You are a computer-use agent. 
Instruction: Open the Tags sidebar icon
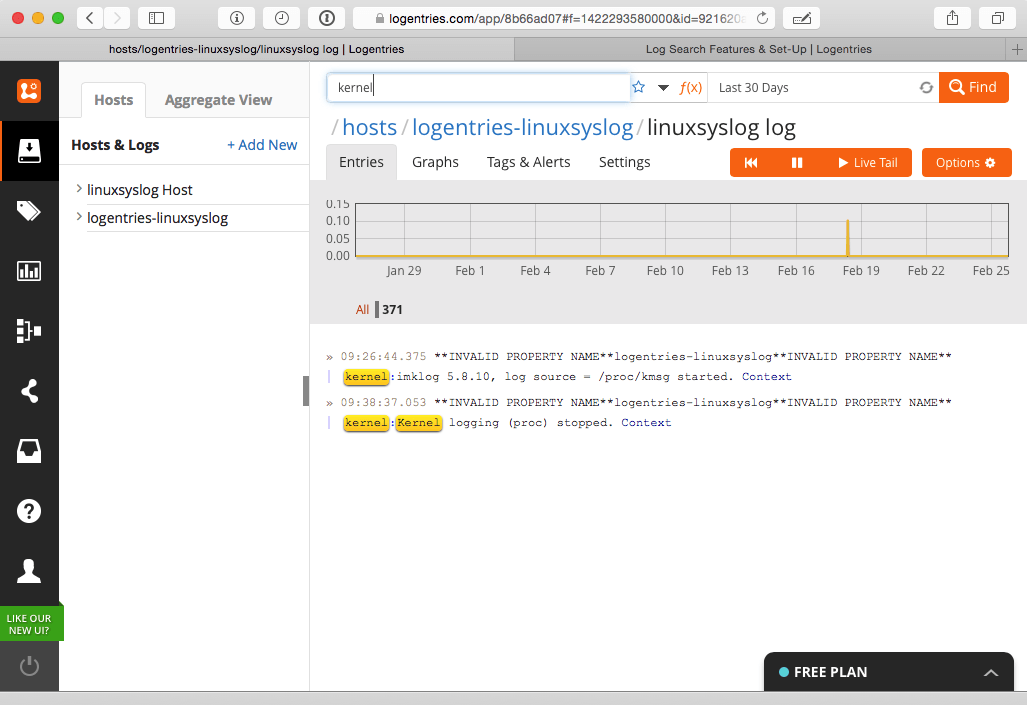click(x=29, y=211)
